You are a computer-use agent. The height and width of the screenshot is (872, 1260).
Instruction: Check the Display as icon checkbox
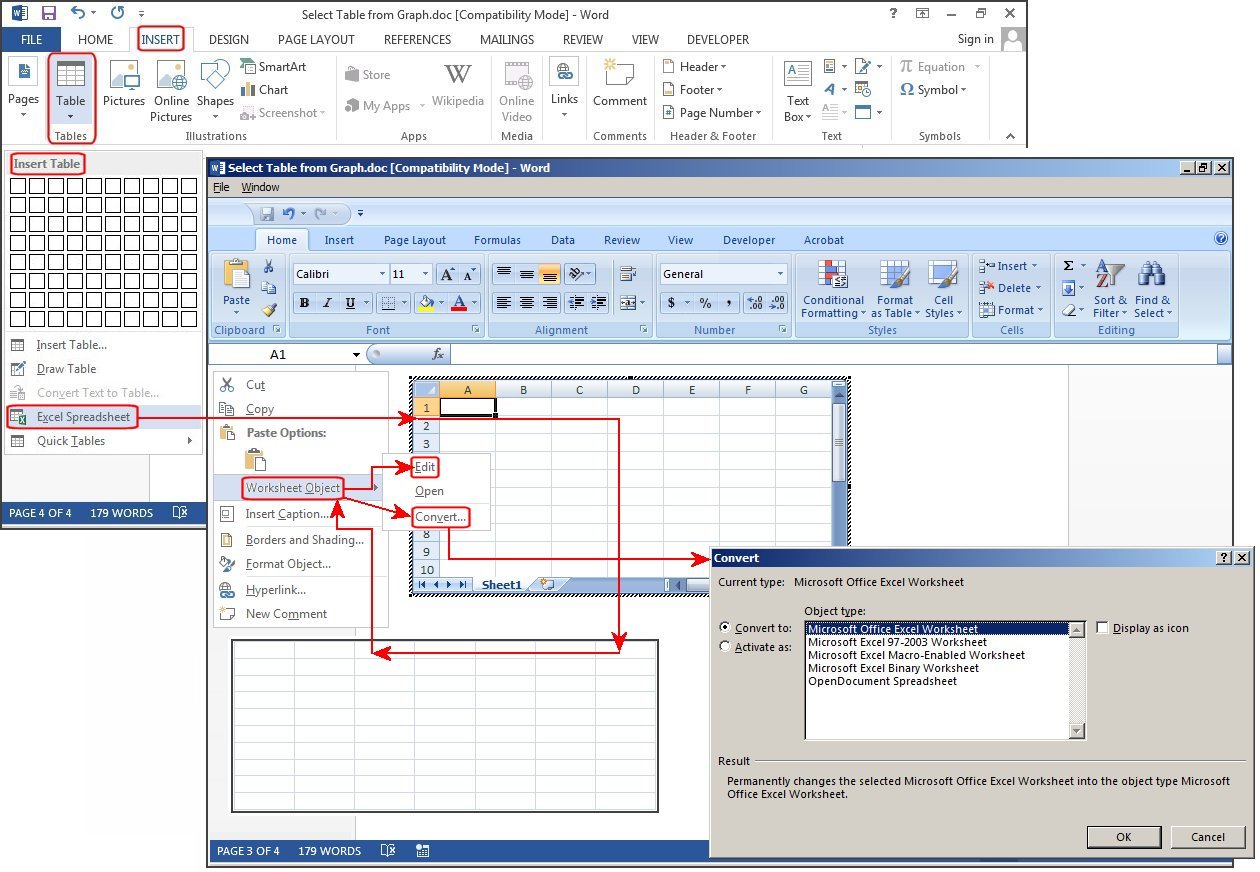(1102, 627)
